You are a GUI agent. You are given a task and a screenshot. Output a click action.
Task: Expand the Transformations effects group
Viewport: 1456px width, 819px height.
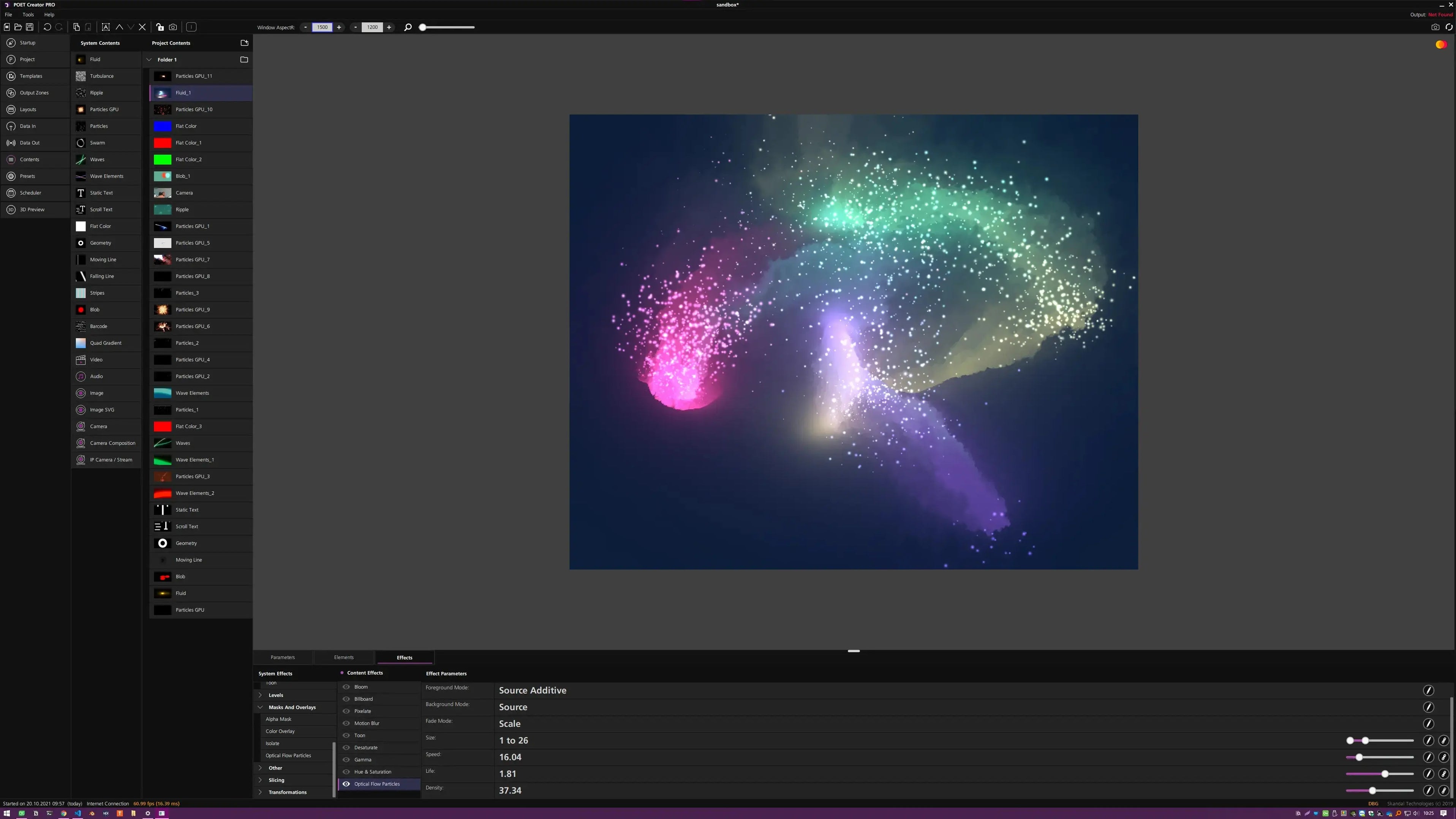[261, 792]
